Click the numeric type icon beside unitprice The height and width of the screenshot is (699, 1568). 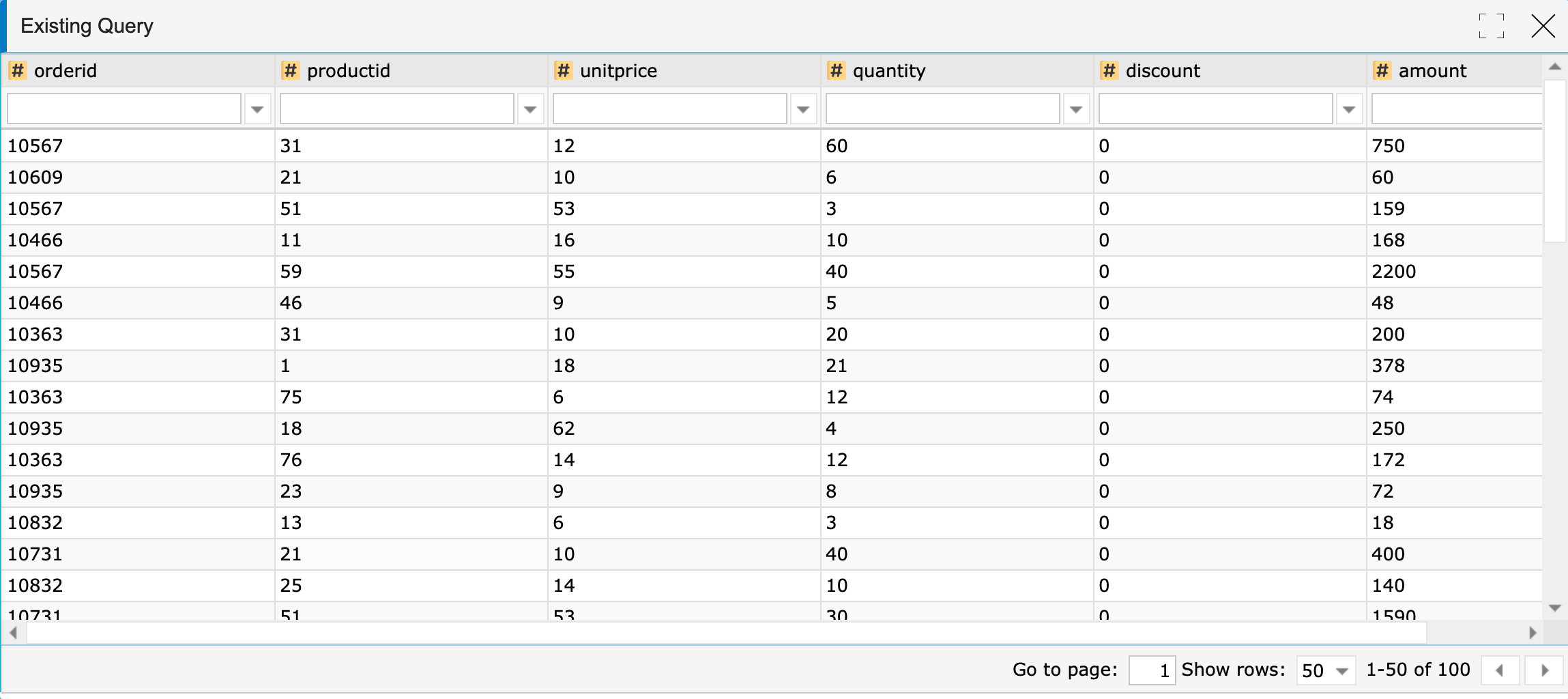pos(563,70)
